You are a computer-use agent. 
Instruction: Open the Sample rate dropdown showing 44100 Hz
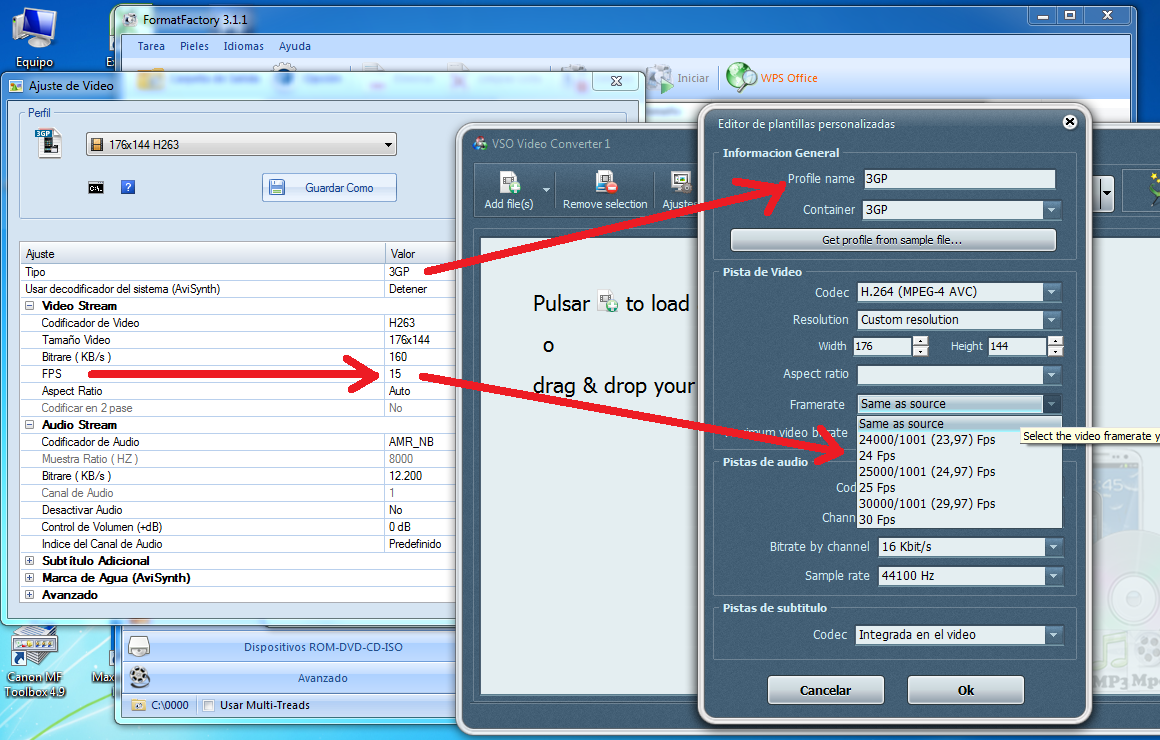pos(971,576)
